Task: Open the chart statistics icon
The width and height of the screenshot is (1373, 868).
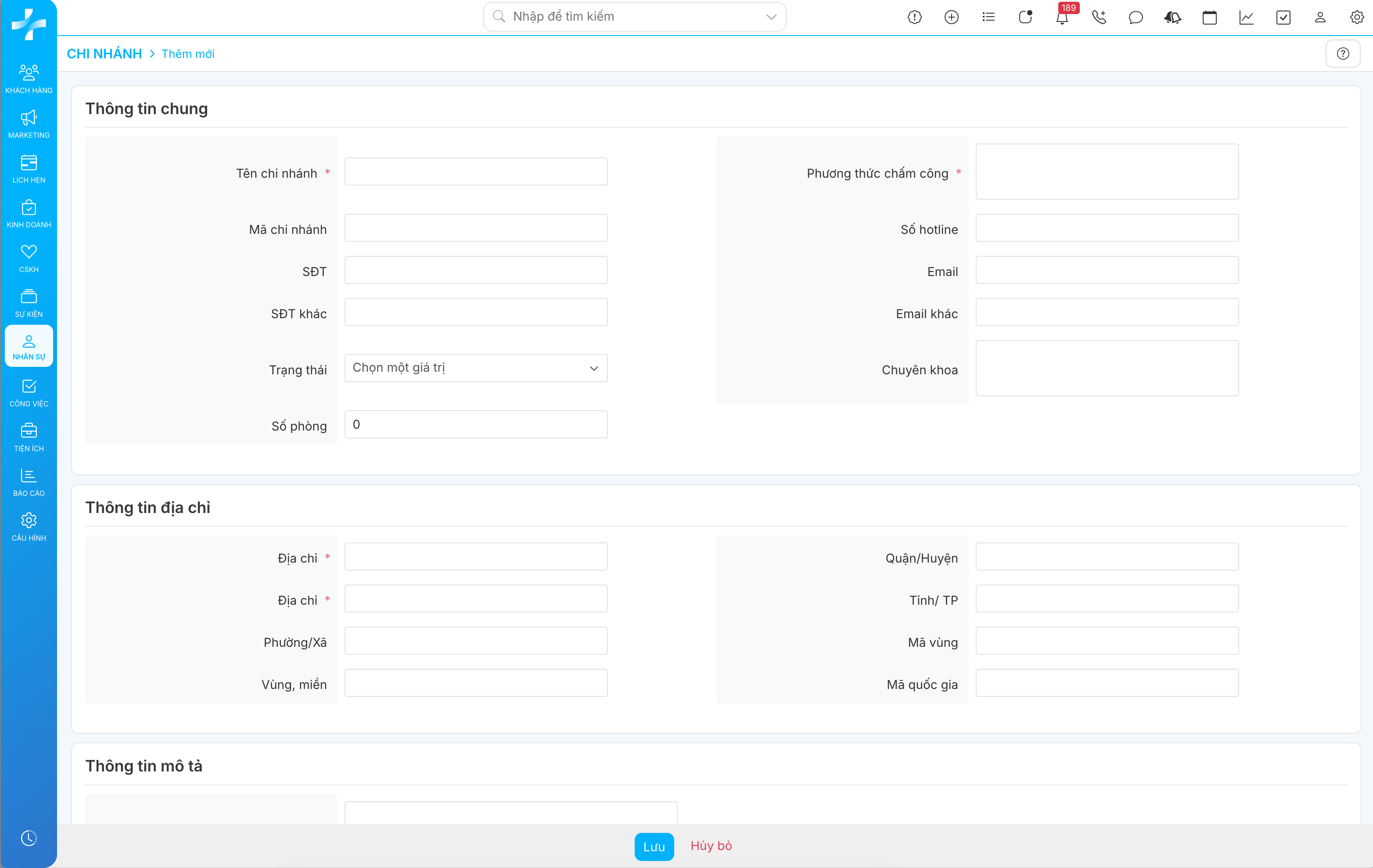Action: point(1247,18)
